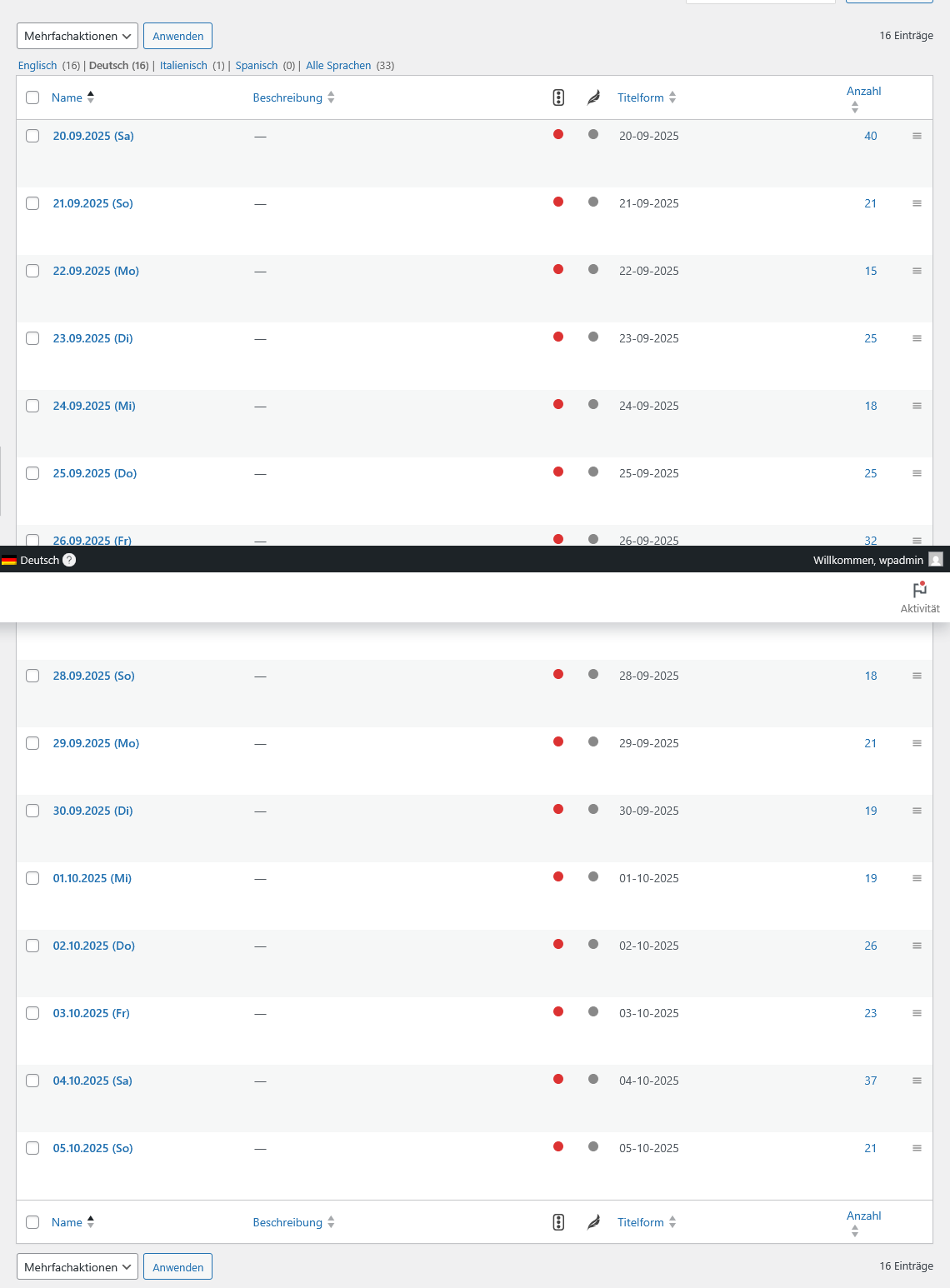Click the readability feather header icon
This screenshot has height=1288, width=950.
(593, 97)
